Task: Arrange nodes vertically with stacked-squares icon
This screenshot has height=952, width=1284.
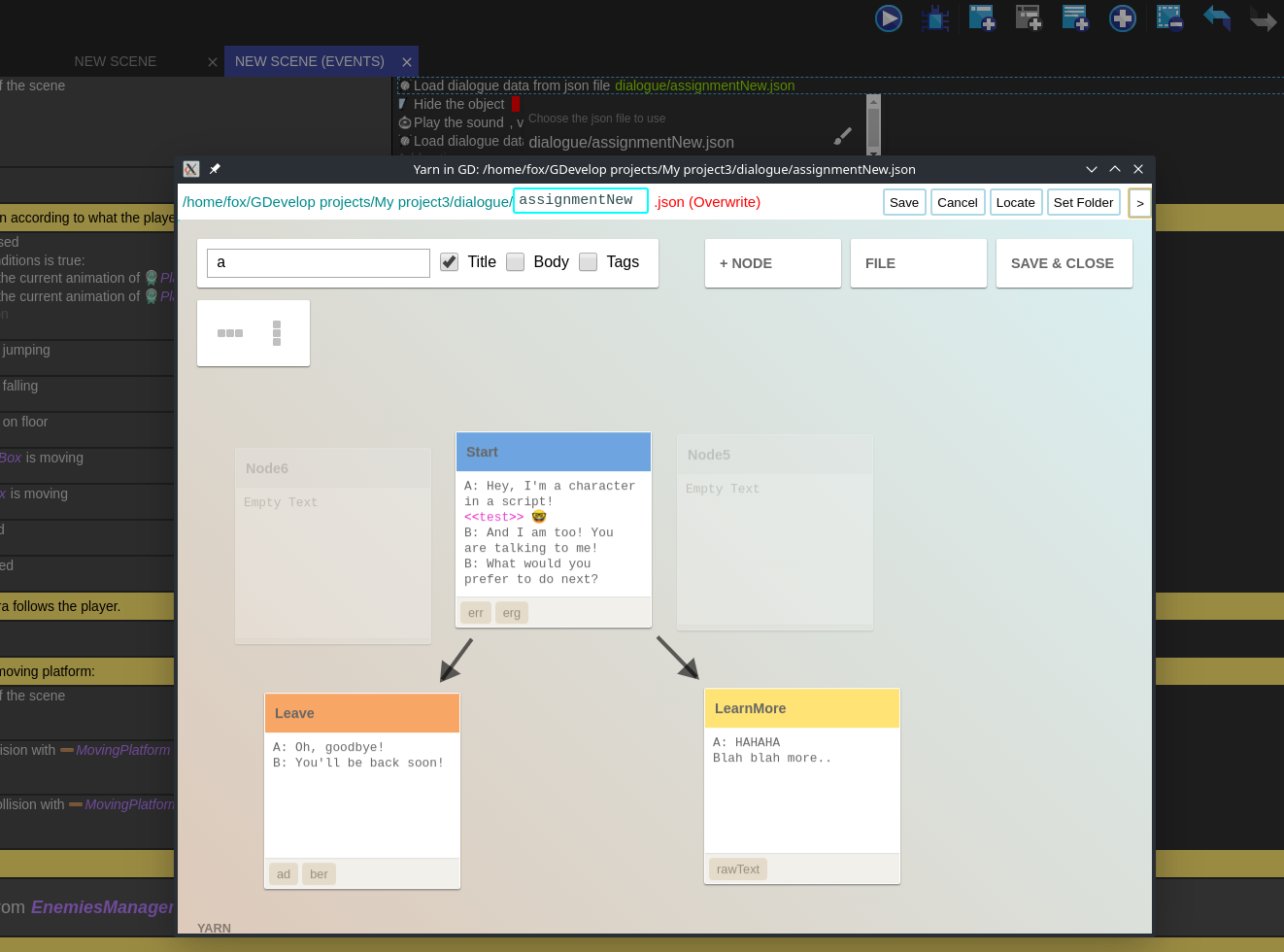Action: 277,333
